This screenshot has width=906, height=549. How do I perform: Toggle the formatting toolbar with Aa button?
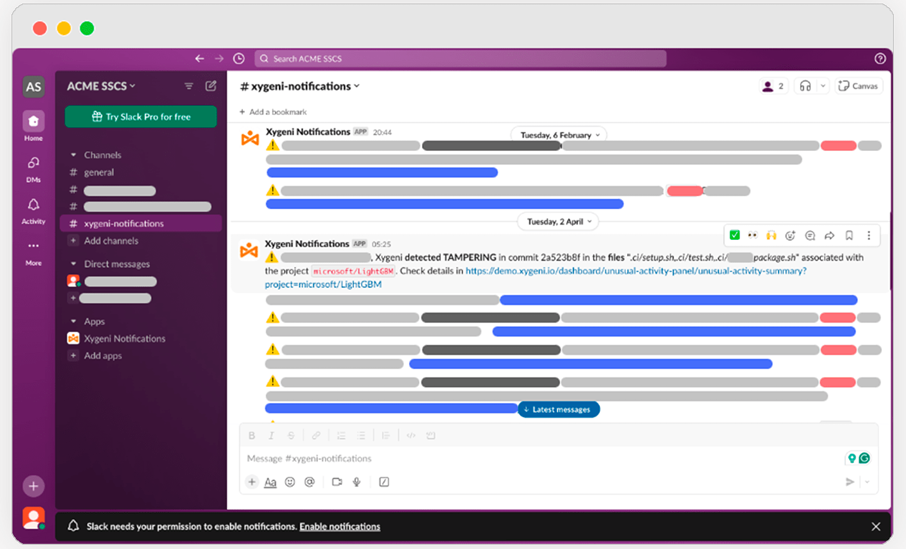coord(270,482)
